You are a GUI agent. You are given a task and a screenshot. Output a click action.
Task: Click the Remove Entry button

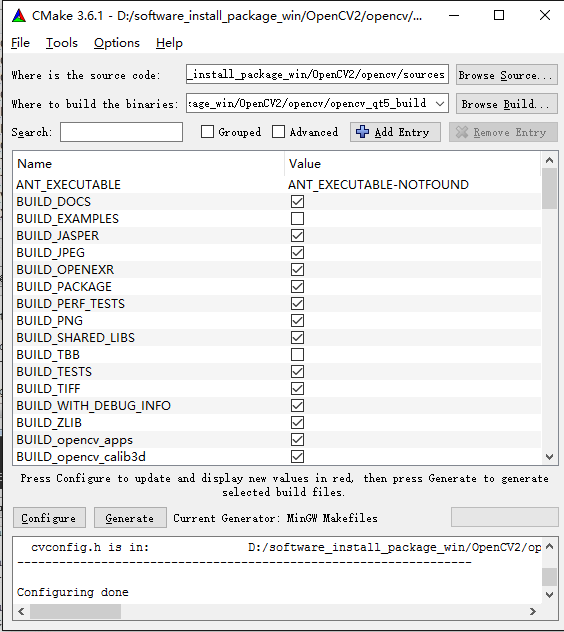tap(503, 132)
